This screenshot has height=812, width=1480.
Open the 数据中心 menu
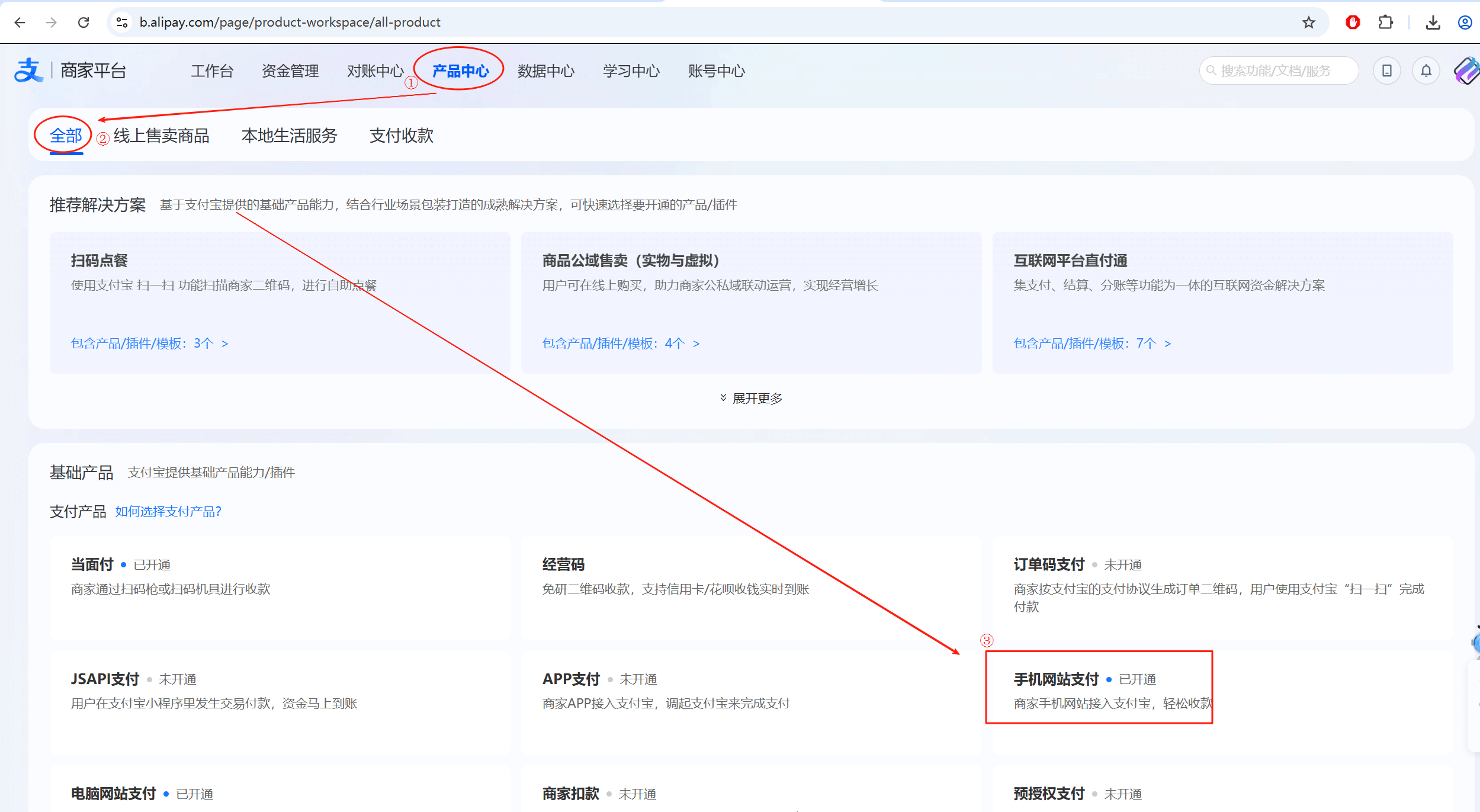click(x=546, y=70)
